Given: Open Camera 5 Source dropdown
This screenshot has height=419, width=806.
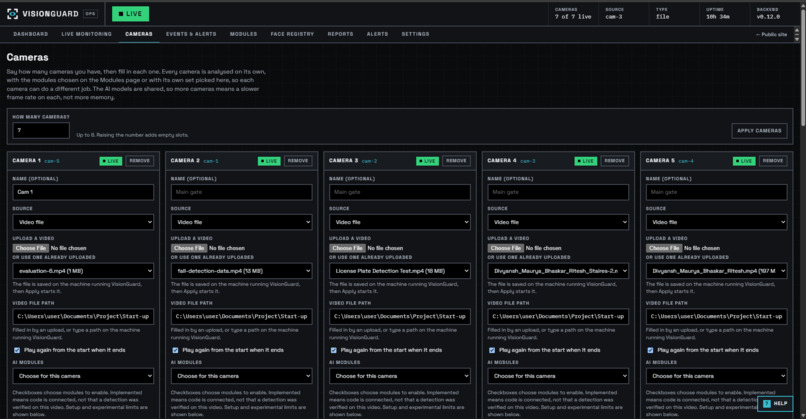Looking at the screenshot, I should (716, 222).
